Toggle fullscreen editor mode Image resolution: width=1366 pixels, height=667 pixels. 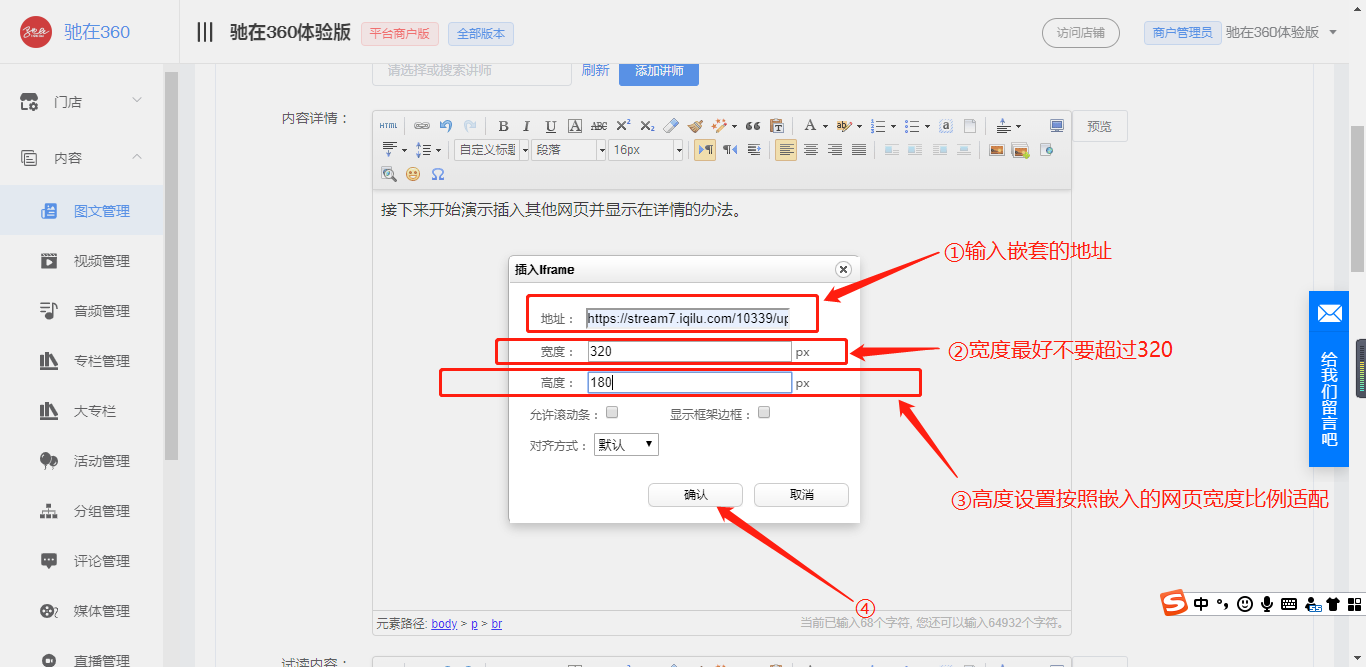[1057, 126]
